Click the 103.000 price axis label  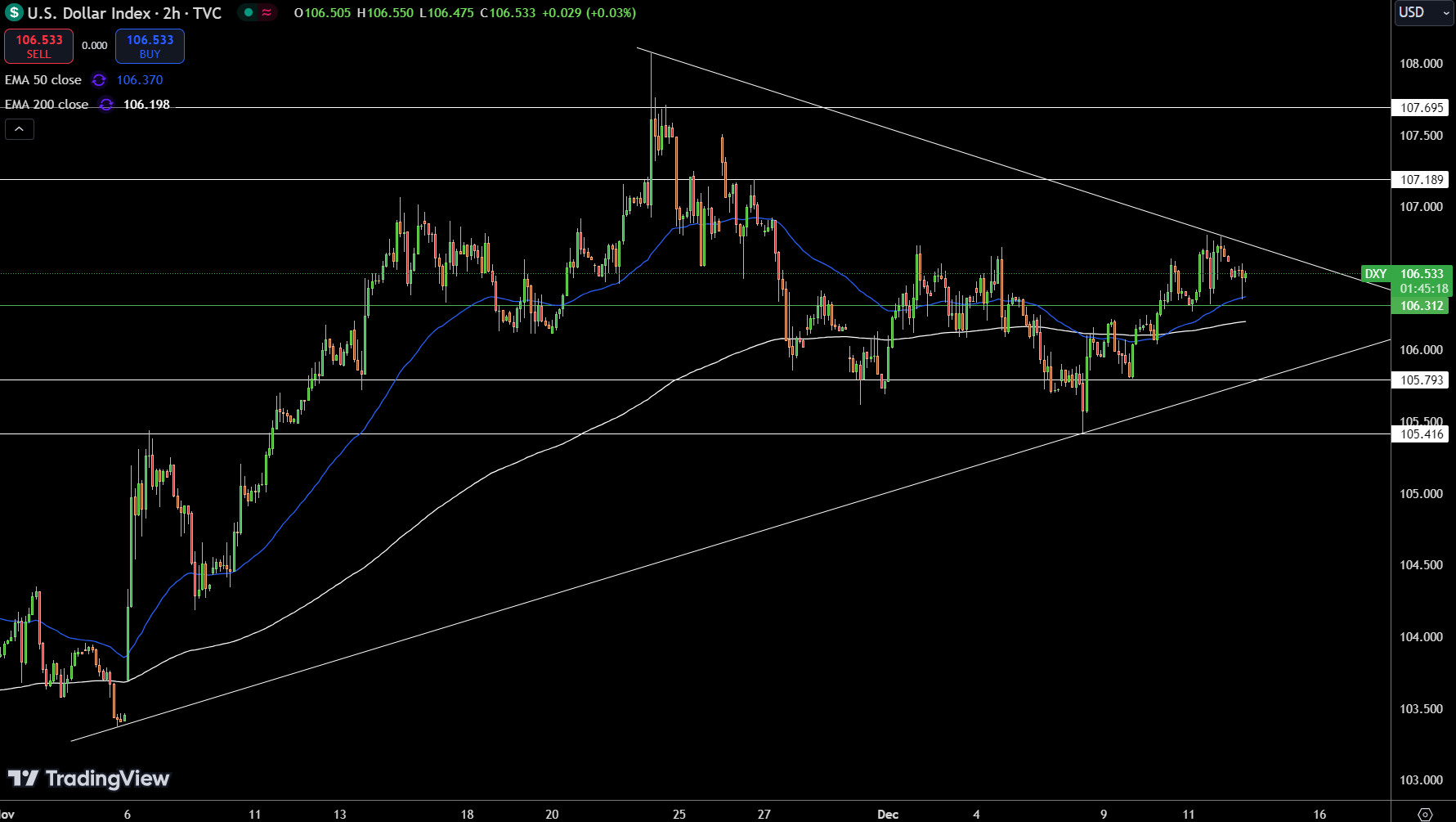tap(1421, 780)
